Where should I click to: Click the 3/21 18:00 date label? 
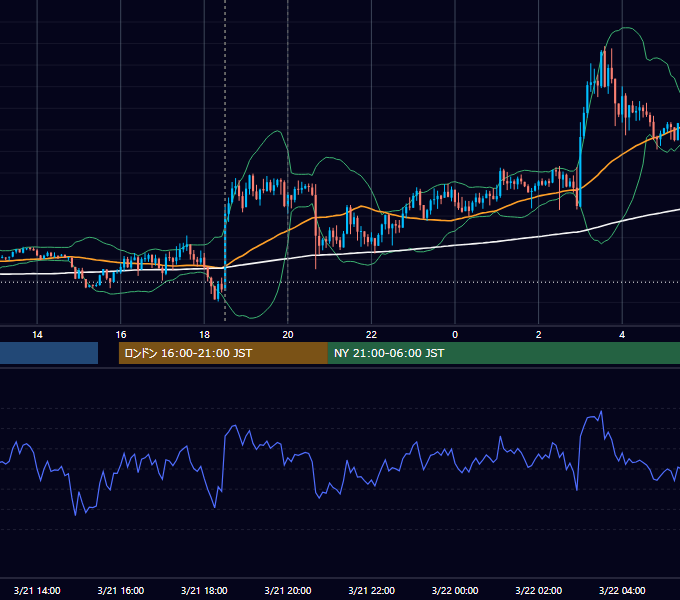point(204,590)
